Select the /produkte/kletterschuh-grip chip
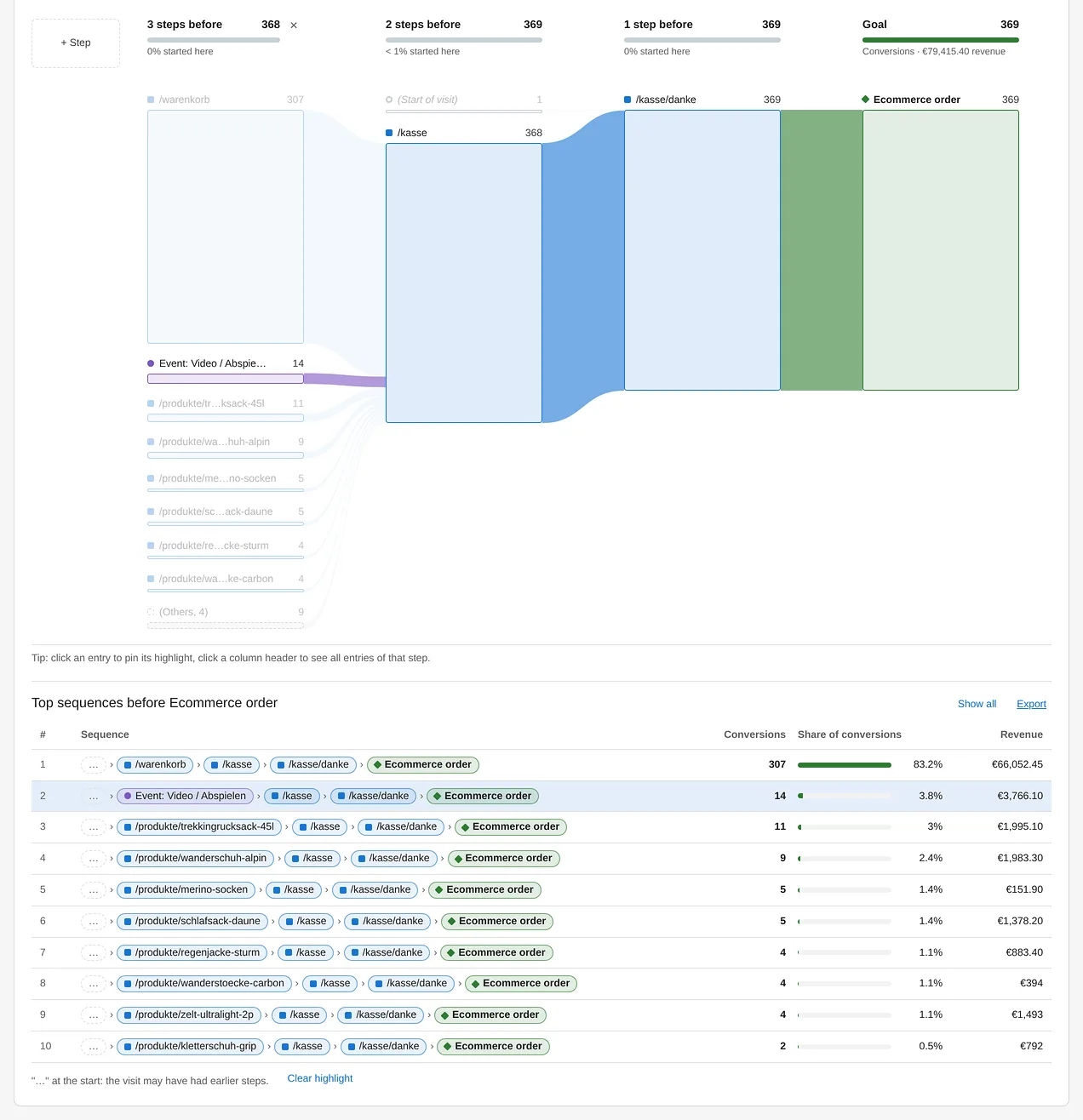Image resolution: width=1083 pixels, height=1120 pixels. click(x=190, y=1047)
